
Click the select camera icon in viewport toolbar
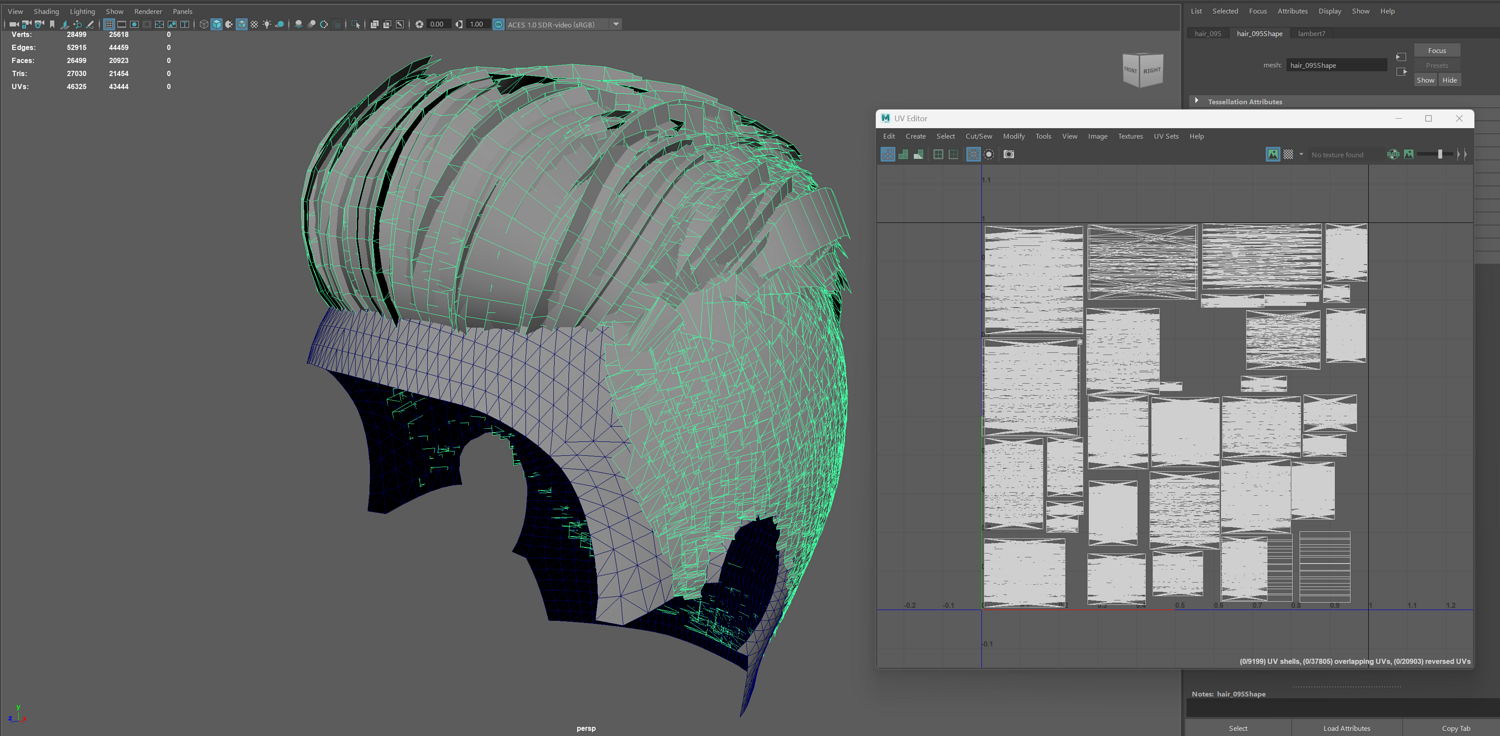tap(14, 24)
